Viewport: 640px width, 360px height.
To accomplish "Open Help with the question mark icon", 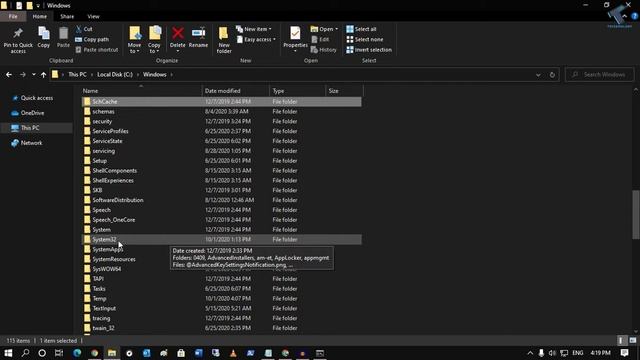I will tap(635, 16).
